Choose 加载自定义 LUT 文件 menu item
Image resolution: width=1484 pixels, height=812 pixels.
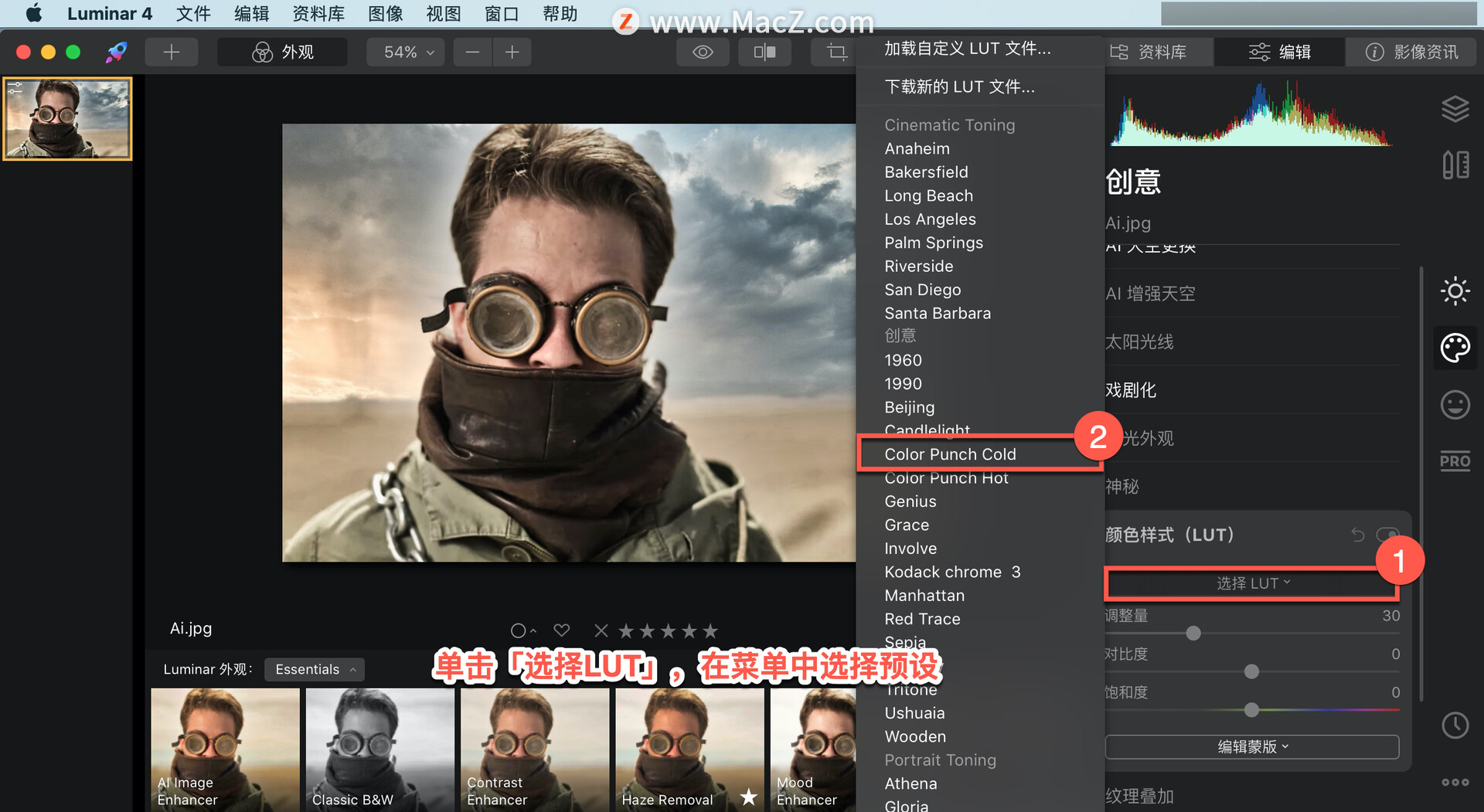tap(968, 49)
